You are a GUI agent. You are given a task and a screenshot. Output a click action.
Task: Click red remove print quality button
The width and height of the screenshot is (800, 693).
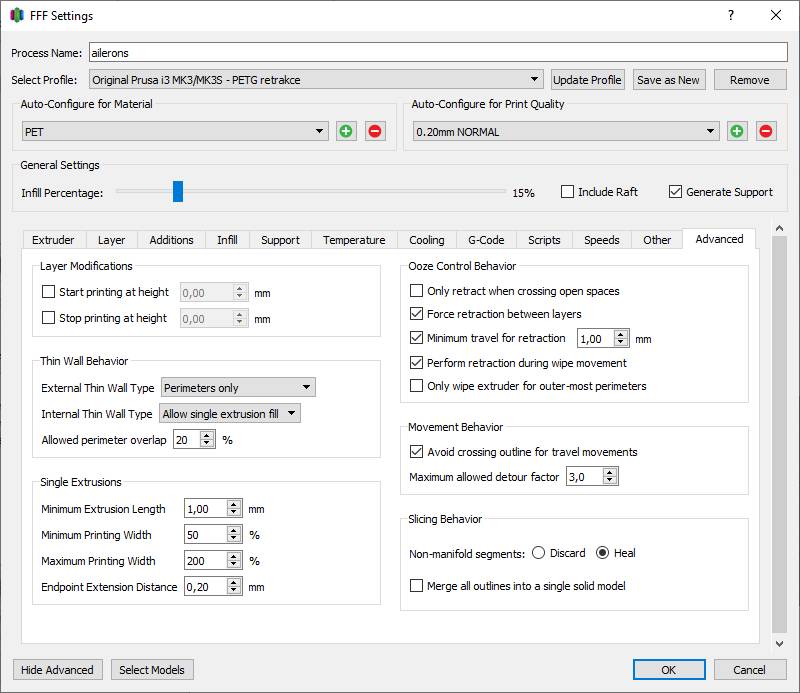766,131
